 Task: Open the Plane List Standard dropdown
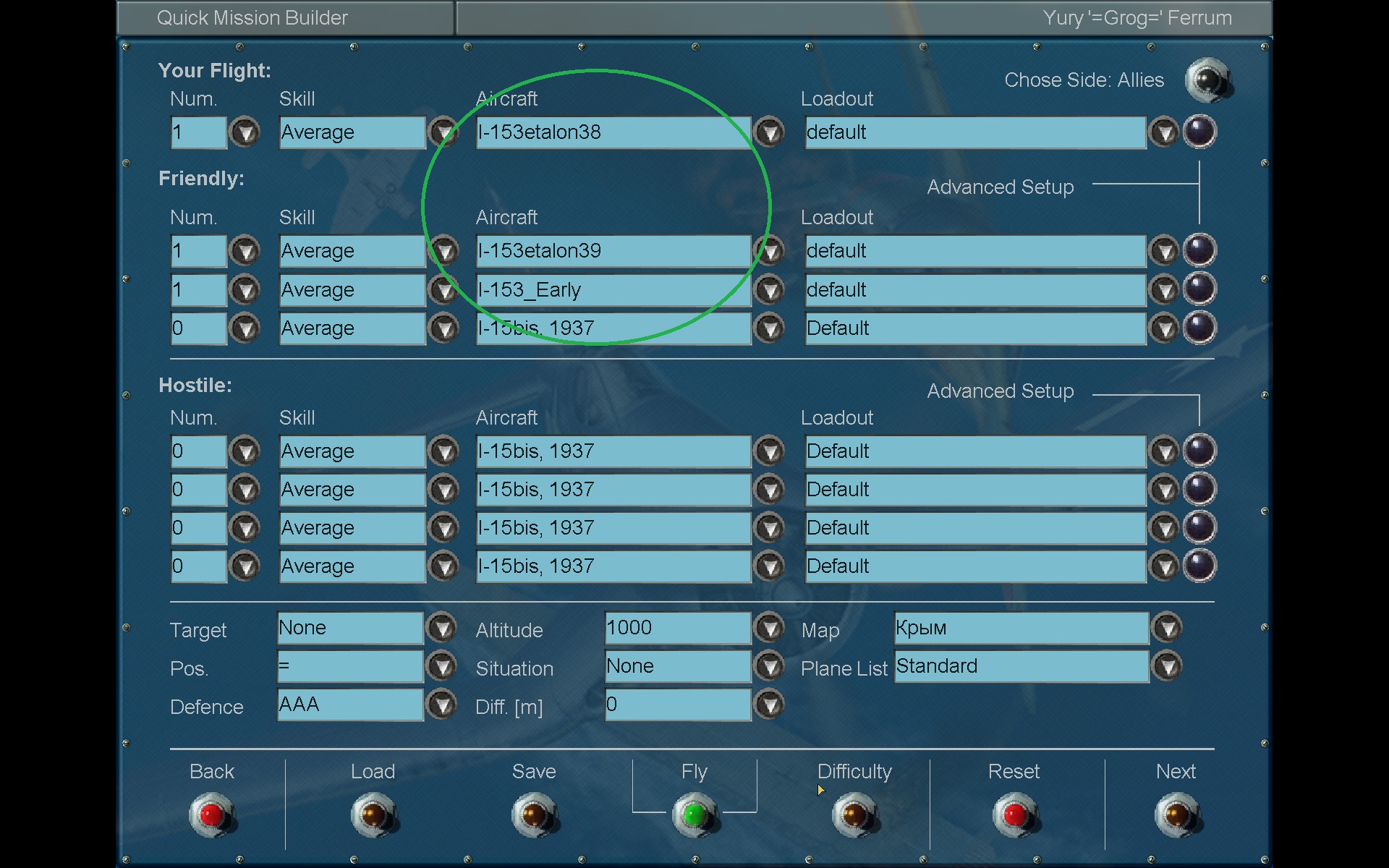click(x=1167, y=666)
